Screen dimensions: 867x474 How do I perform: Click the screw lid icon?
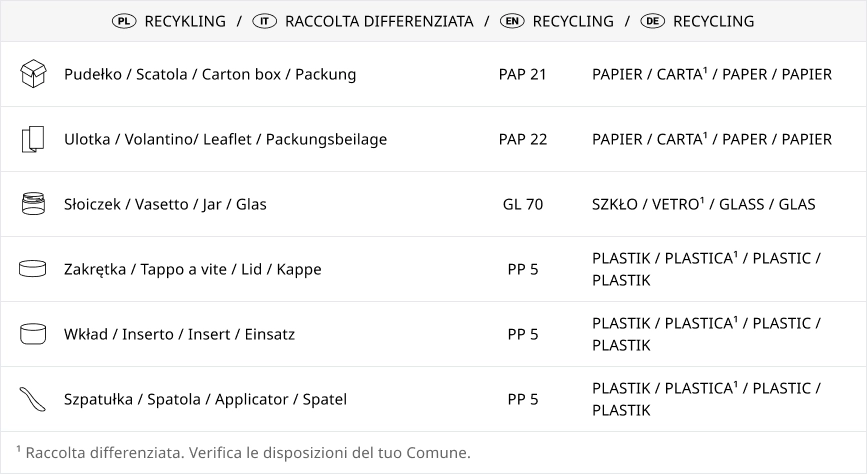pyautogui.click(x=33, y=269)
